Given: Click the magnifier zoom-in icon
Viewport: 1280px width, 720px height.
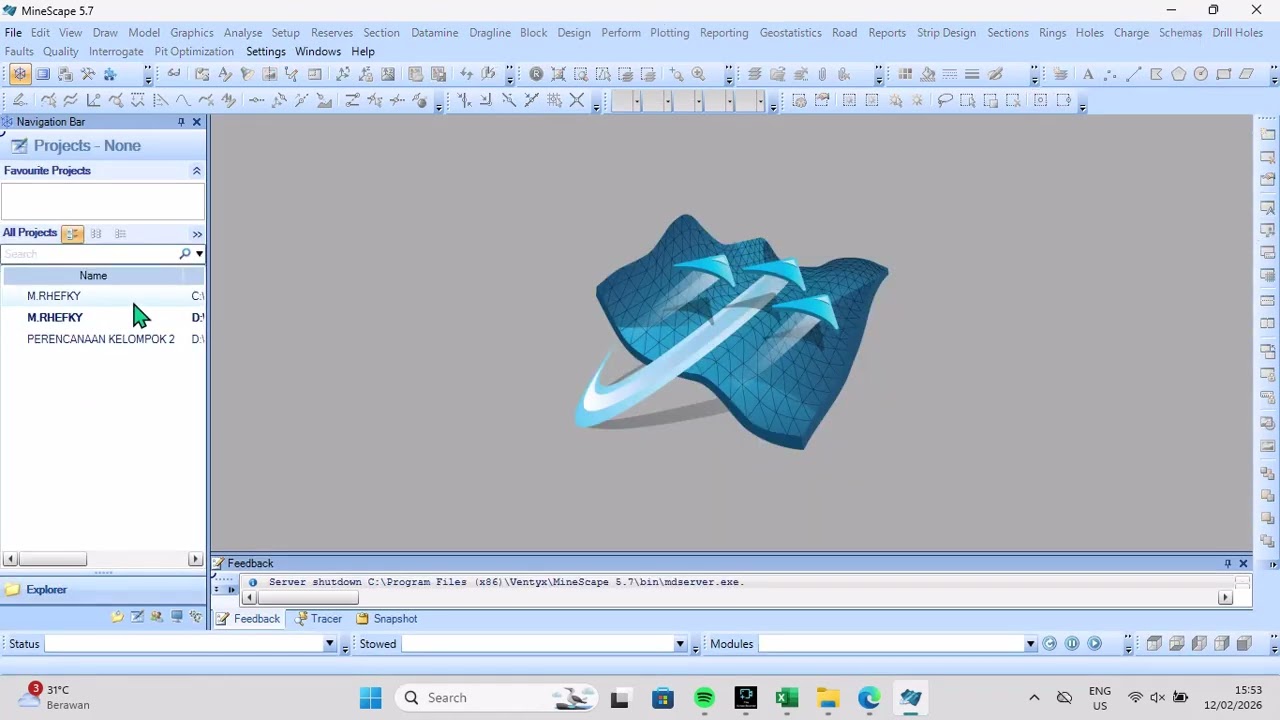Looking at the screenshot, I should (698, 74).
